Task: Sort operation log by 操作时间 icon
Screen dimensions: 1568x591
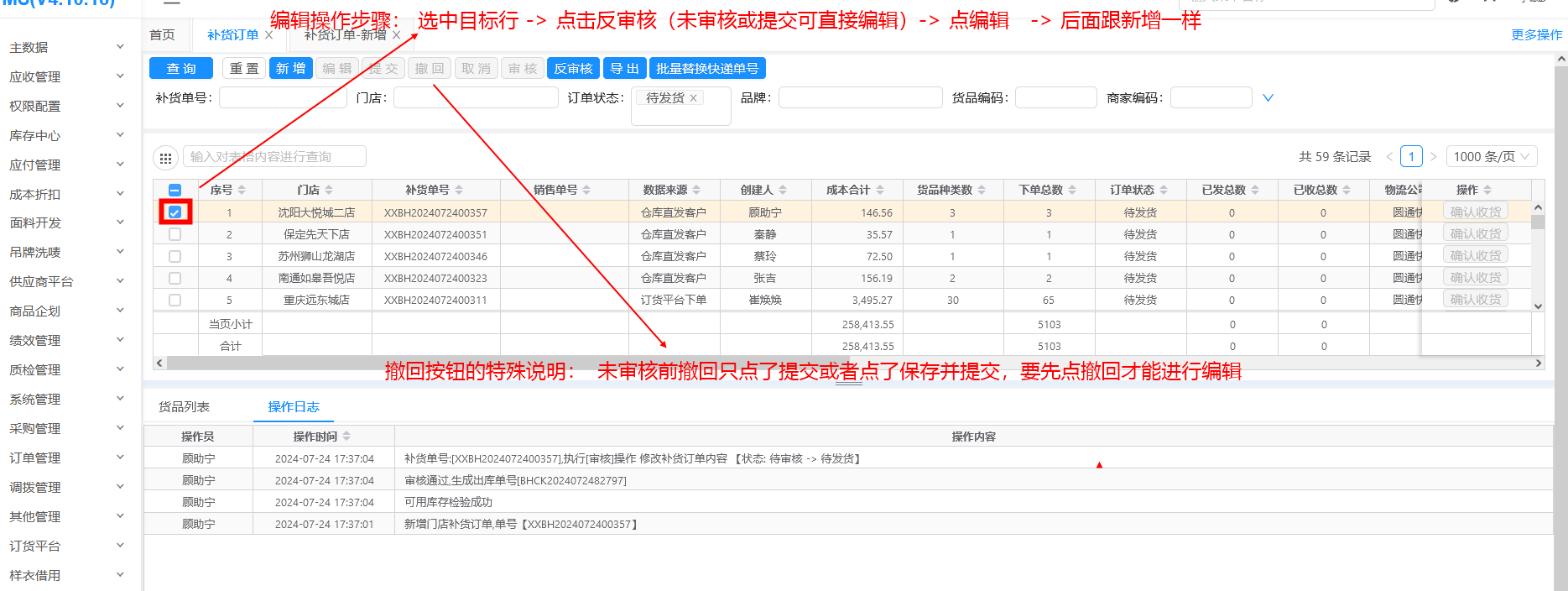Action: point(346,437)
